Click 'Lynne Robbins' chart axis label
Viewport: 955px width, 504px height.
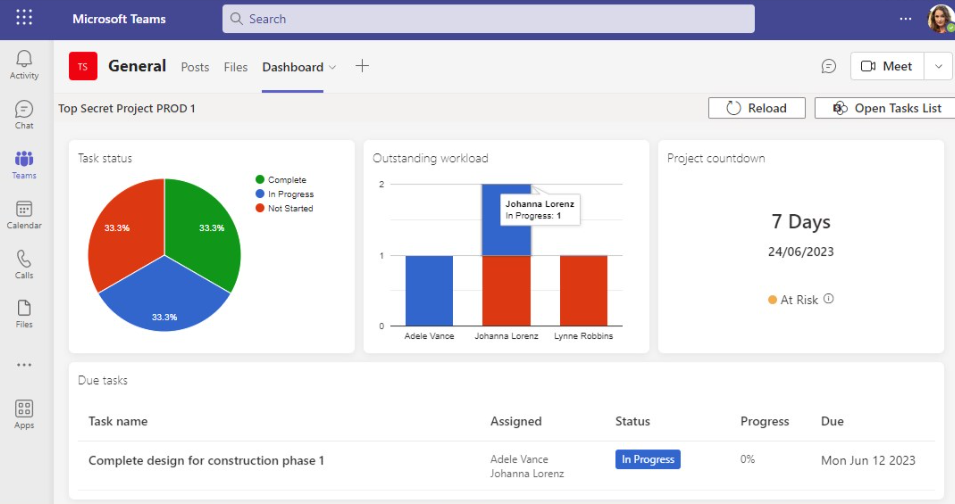583,336
